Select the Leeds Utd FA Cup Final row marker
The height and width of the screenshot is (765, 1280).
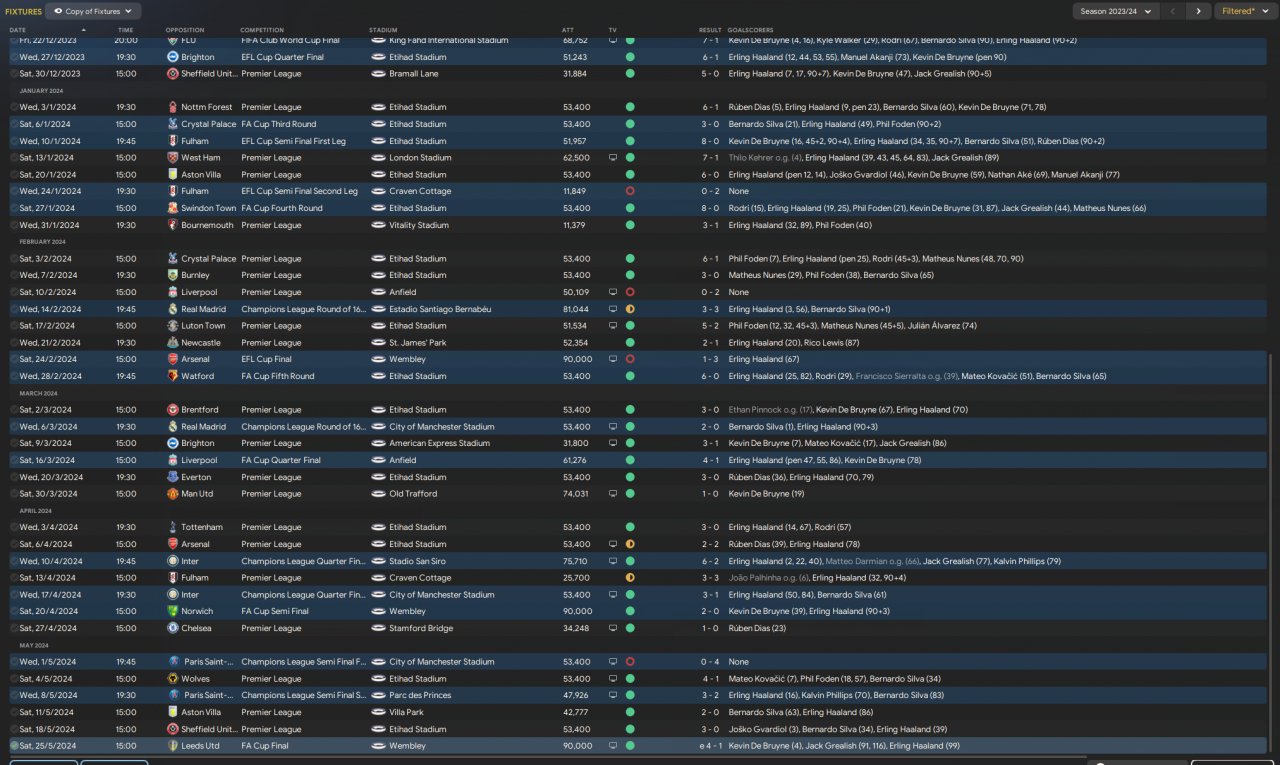14,746
